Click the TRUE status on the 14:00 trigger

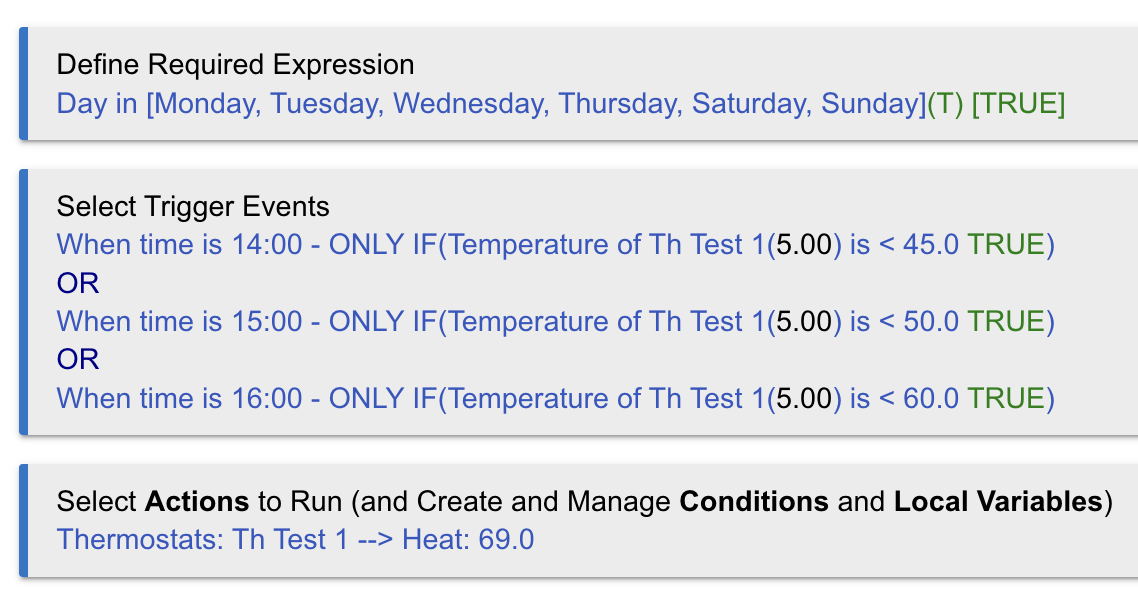[1005, 245]
